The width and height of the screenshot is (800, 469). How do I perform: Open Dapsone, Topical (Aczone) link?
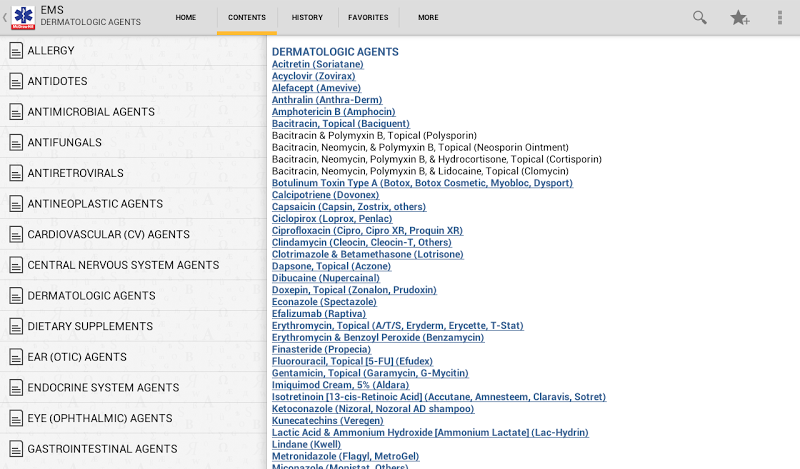pyautogui.click(x=332, y=266)
